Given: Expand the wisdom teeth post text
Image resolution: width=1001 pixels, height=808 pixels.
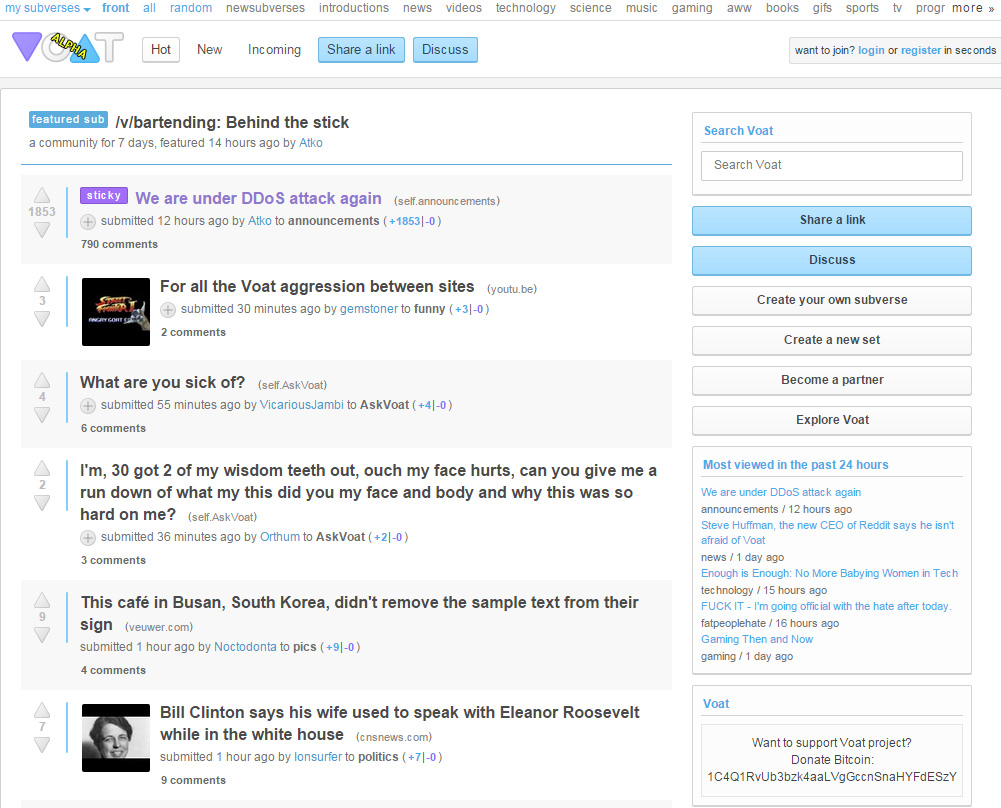Looking at the screenshot, I should (x=88, y=537).
